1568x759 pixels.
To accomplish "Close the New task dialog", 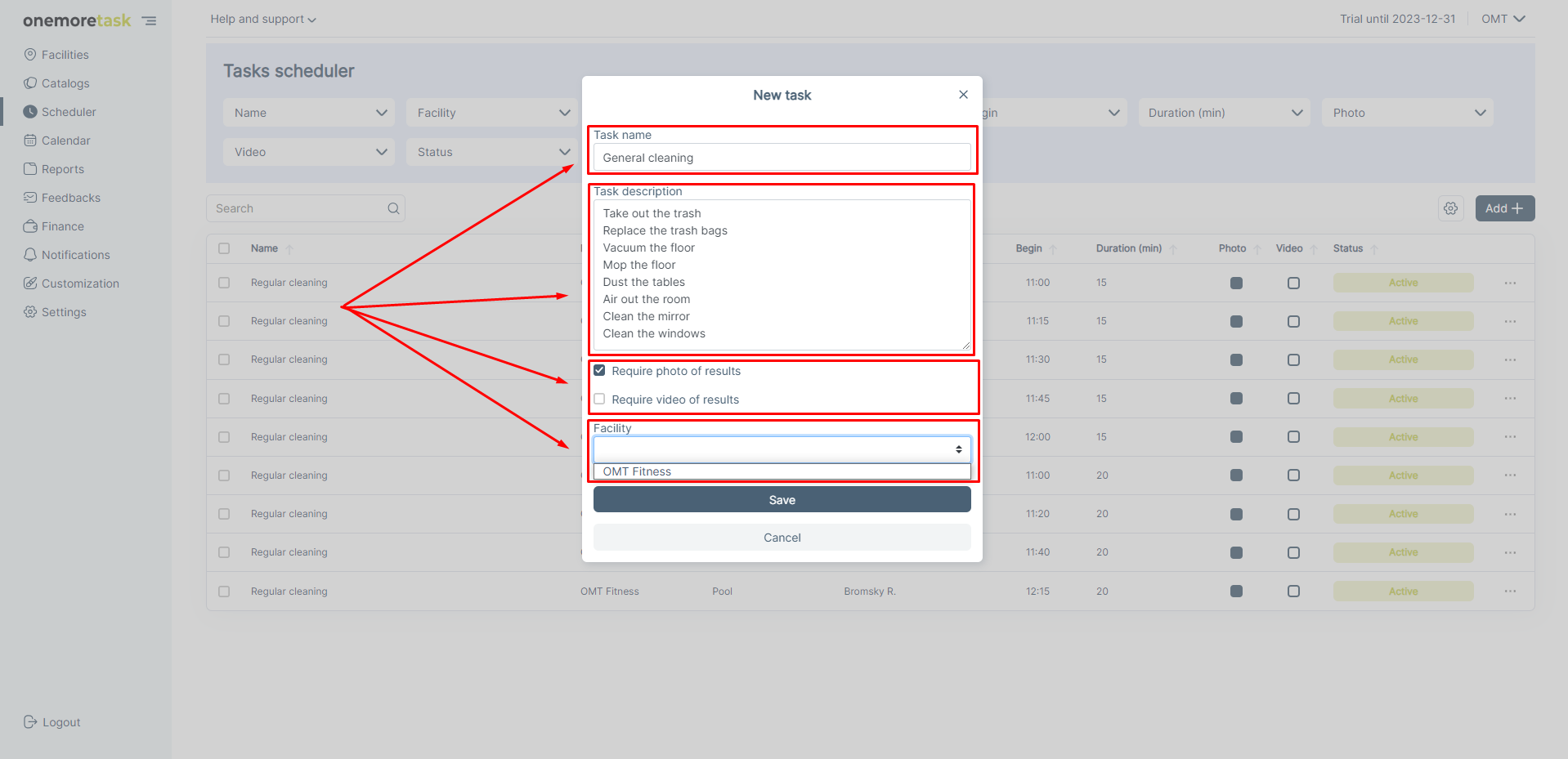I will pos(964,95).
